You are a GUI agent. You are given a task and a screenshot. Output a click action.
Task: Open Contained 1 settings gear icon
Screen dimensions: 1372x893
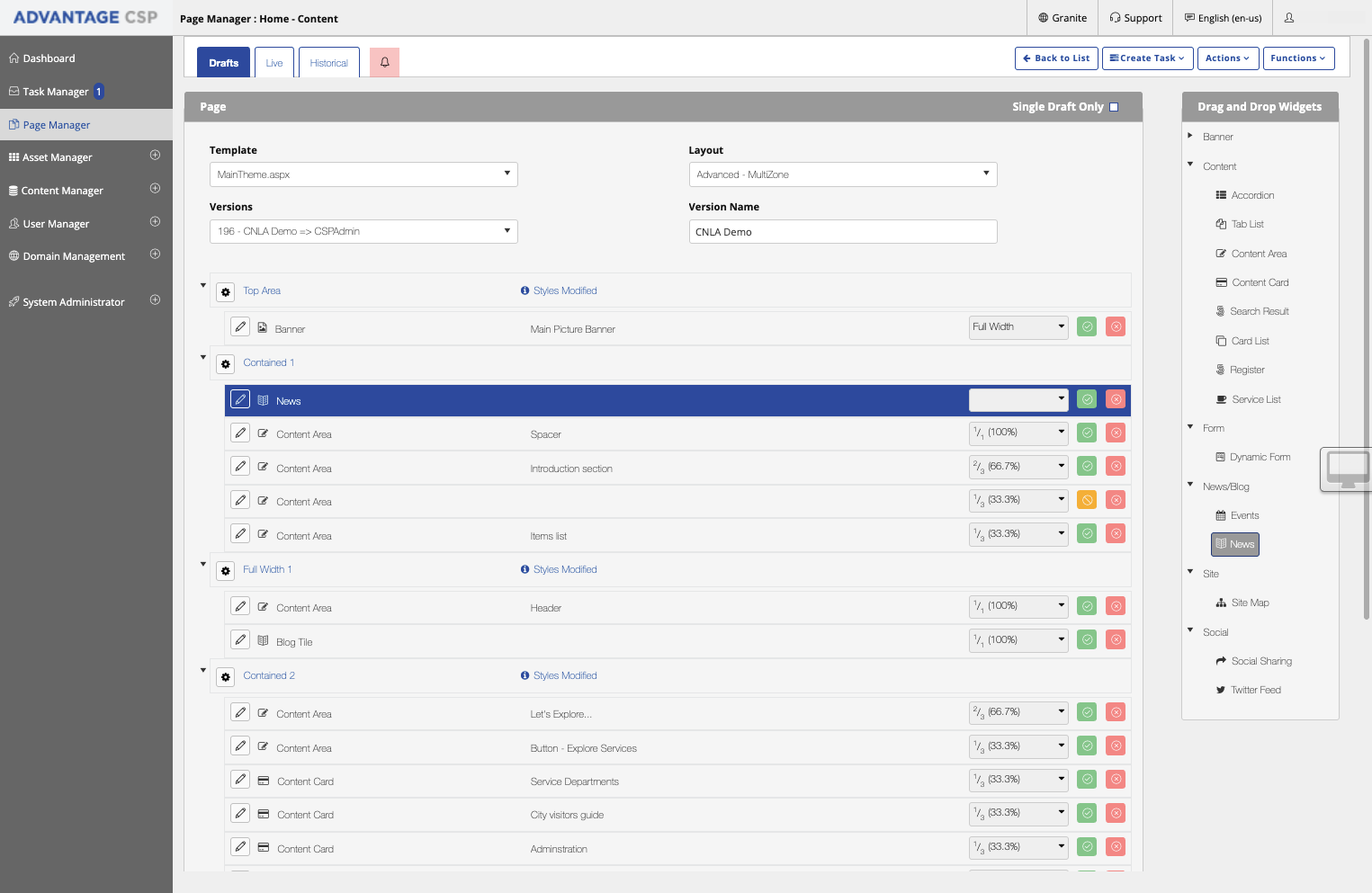226,363
